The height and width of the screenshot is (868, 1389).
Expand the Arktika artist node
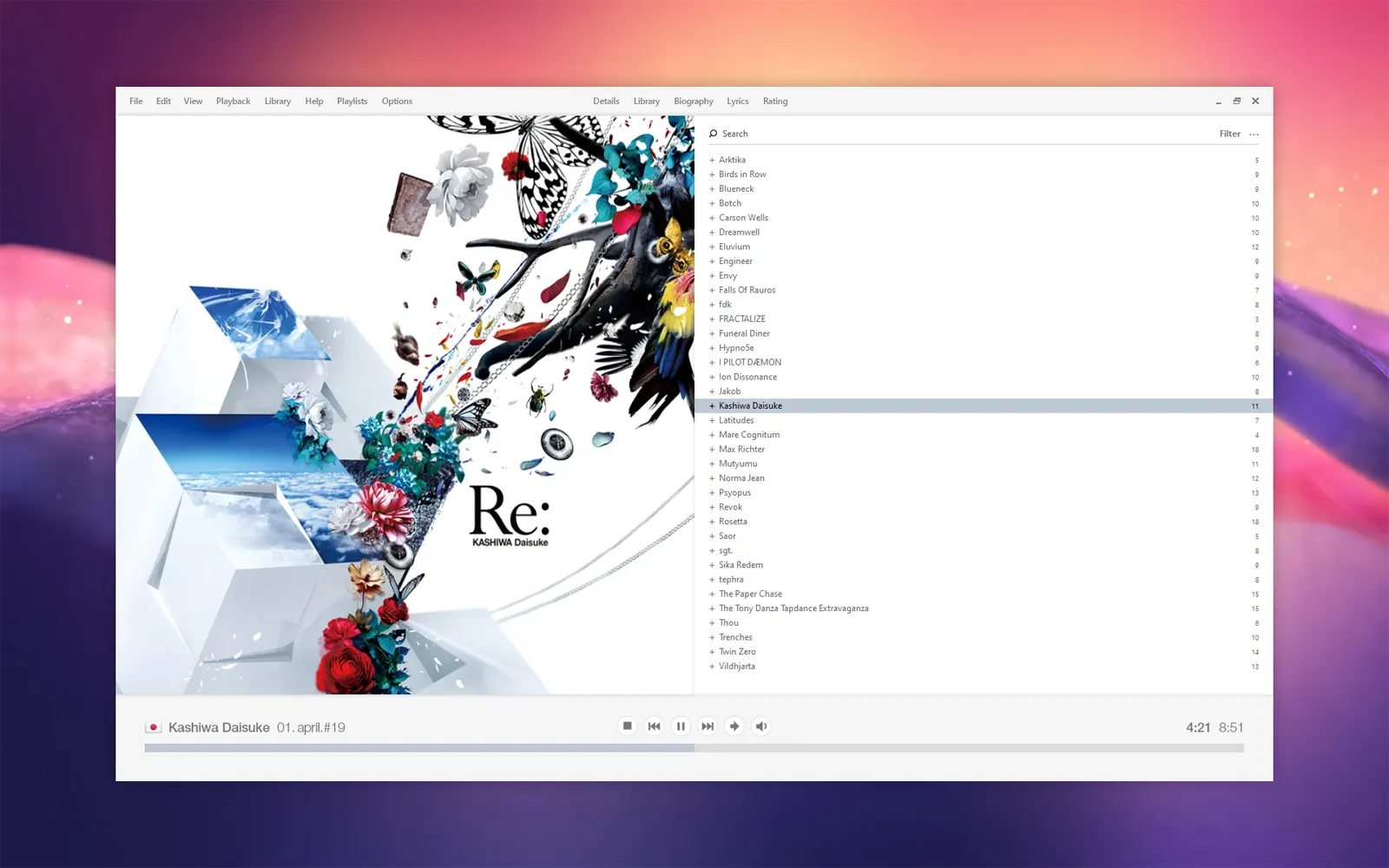pos(712,161)
